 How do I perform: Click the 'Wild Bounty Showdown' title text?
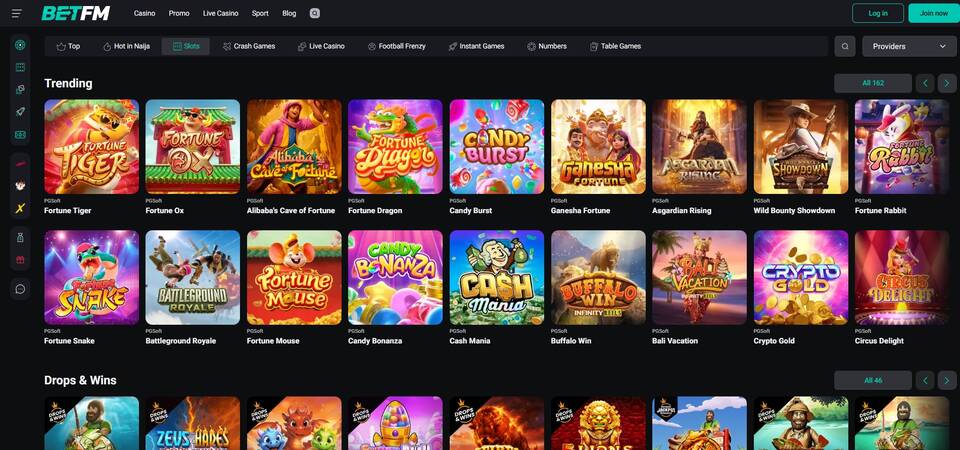point(794,211)
